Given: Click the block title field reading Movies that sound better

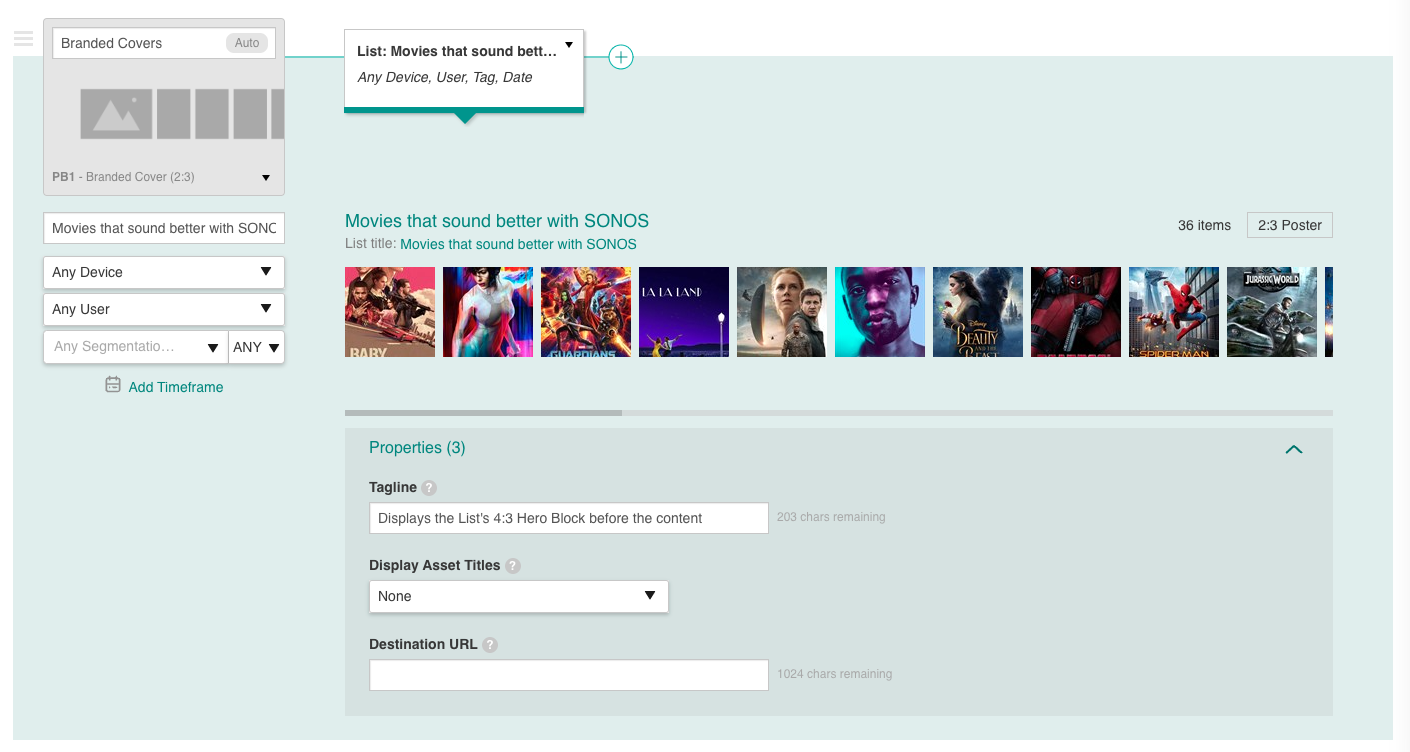Looking at the screenshot, I should pos(164,228).
